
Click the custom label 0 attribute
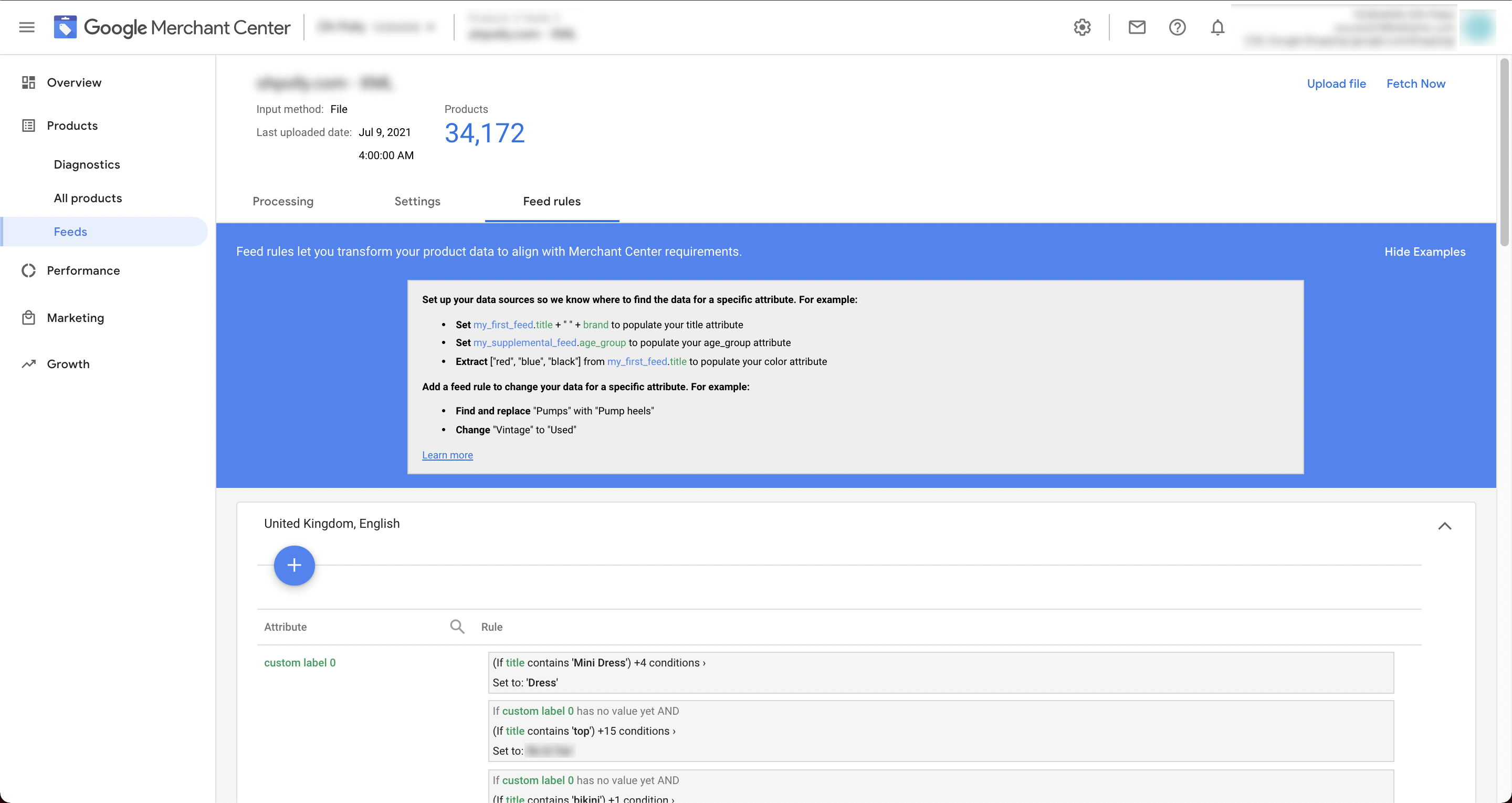(x=299, y=663)
